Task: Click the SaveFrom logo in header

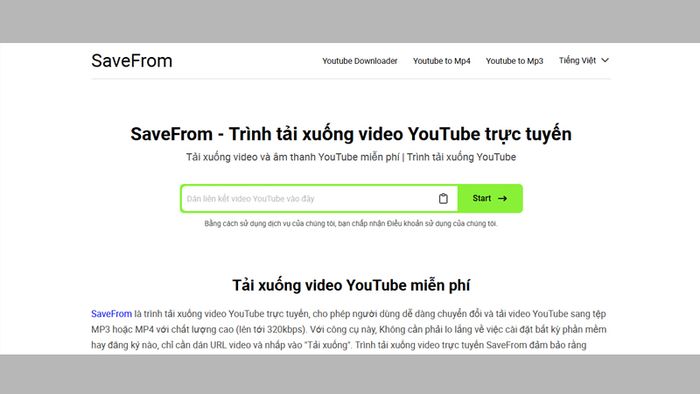Action: point(132,61)
